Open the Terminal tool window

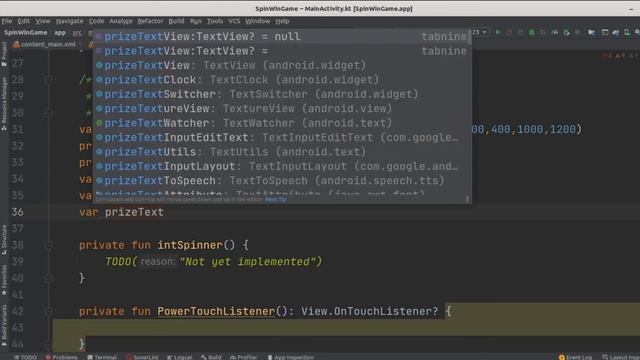pyautogui.click(x=102, y=357)
